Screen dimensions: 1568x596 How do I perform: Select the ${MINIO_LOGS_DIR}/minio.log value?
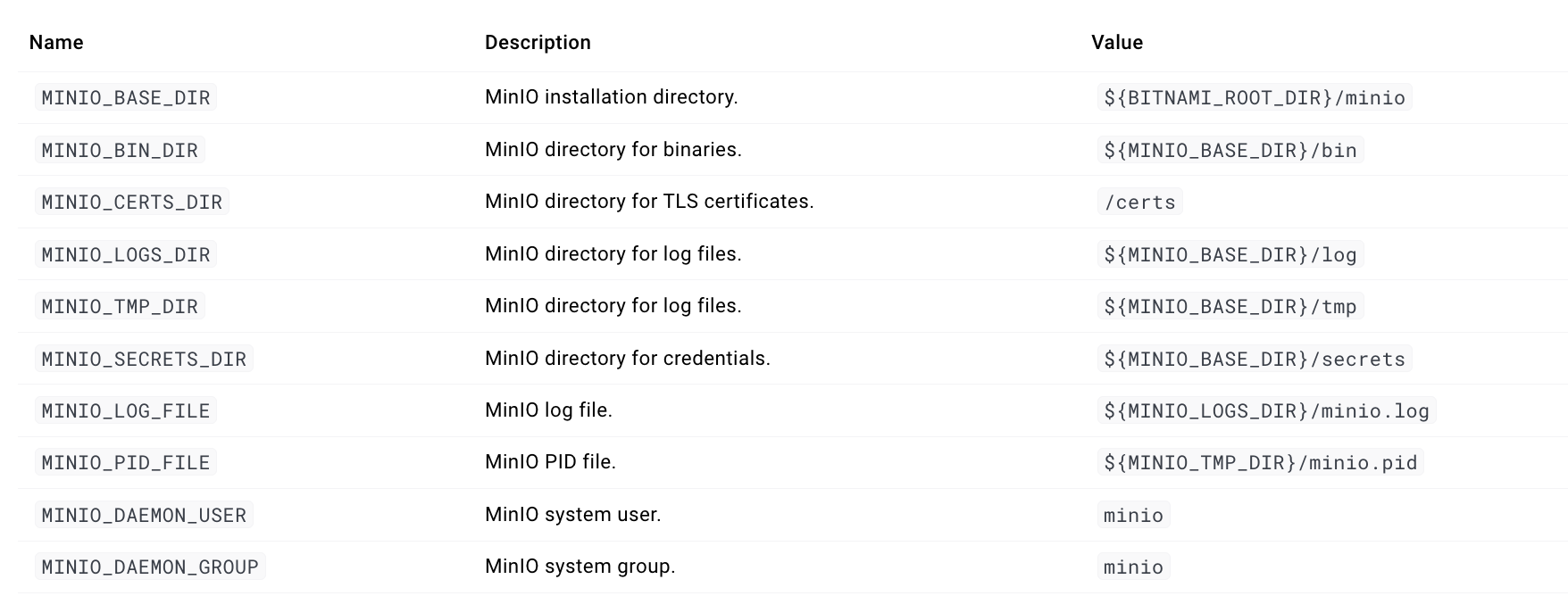tap(1266, 411)
